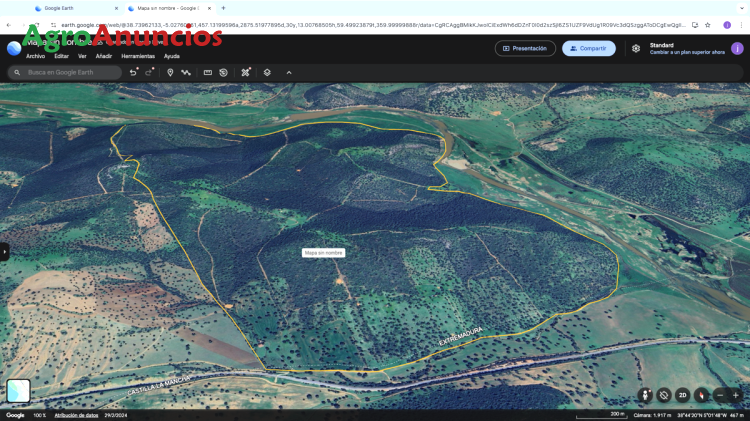Screen dimensions: 750x421
Task: Open the Herramientas menu
Action: (138, 56)
